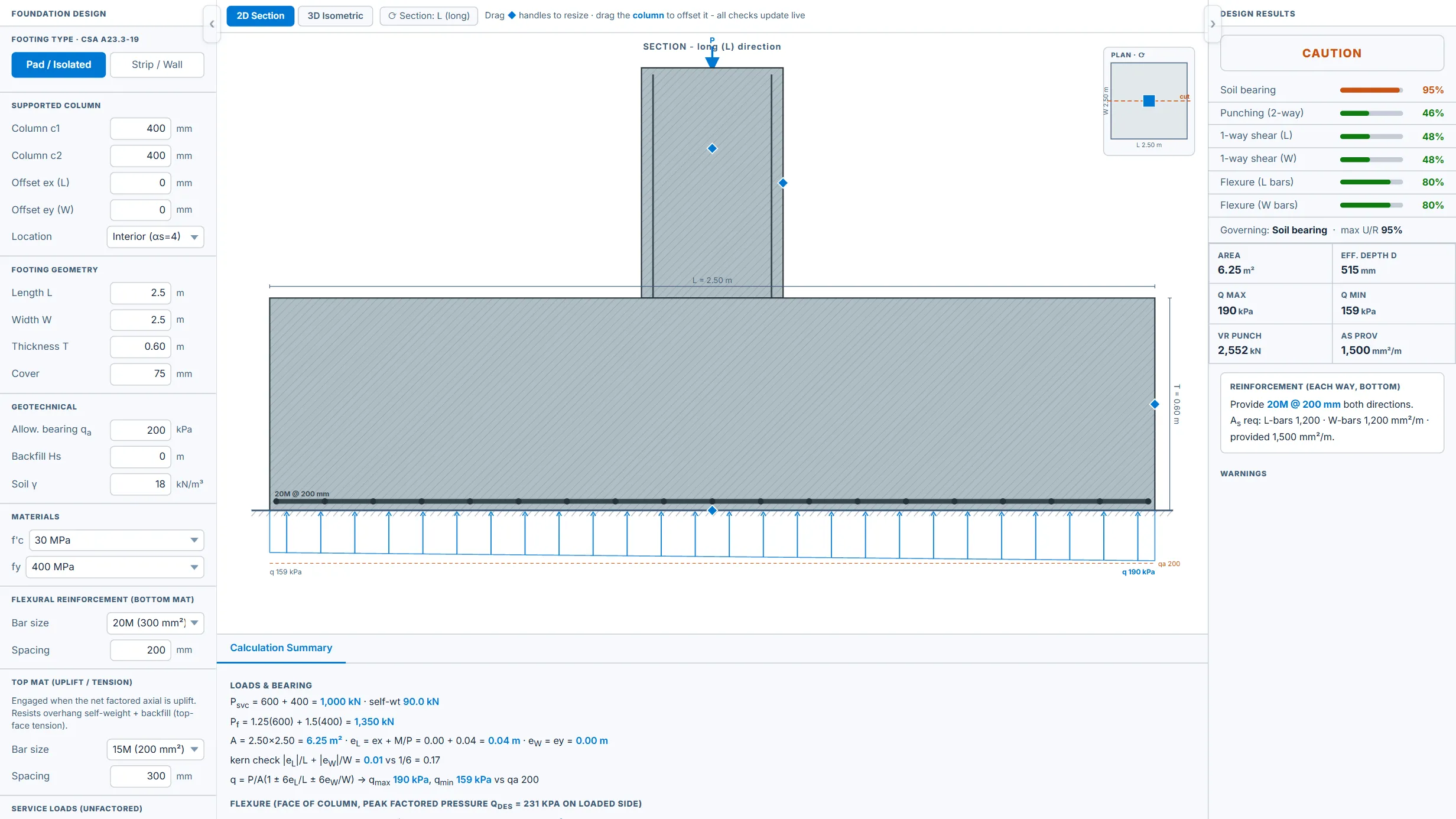Click the 1,350 kN factored load value
Viewport: 1456px width, 819px height.
pyautogui.click(x=374, y=722)
